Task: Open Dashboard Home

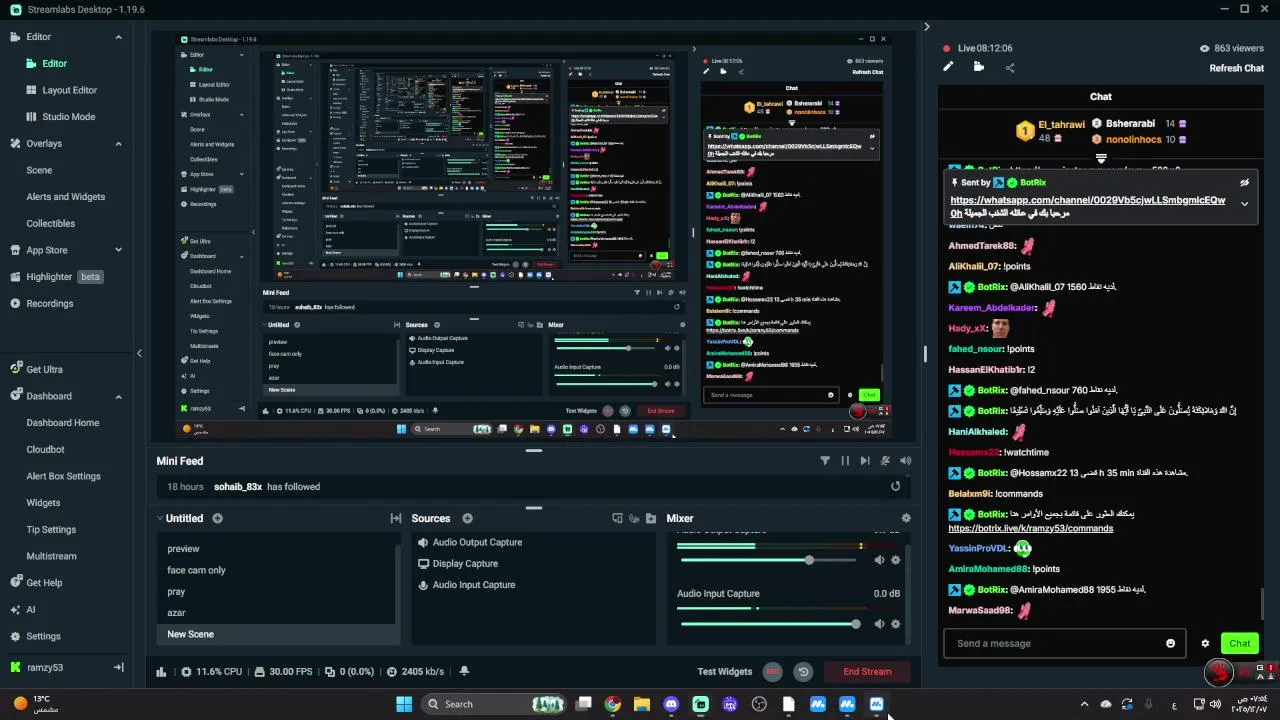Action: [x=62, y=423]
